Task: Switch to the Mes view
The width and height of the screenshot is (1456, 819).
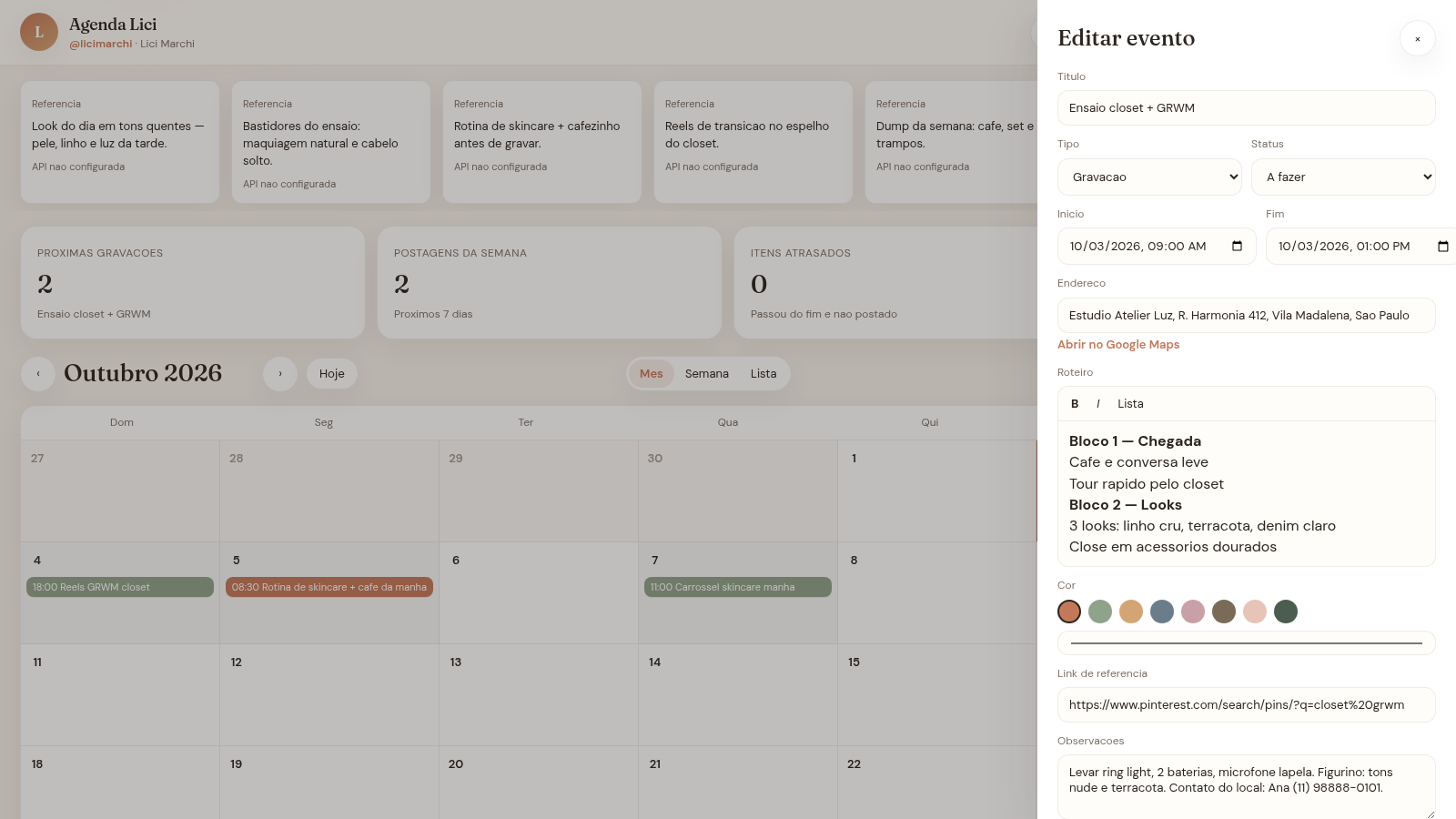Action: 651,374
